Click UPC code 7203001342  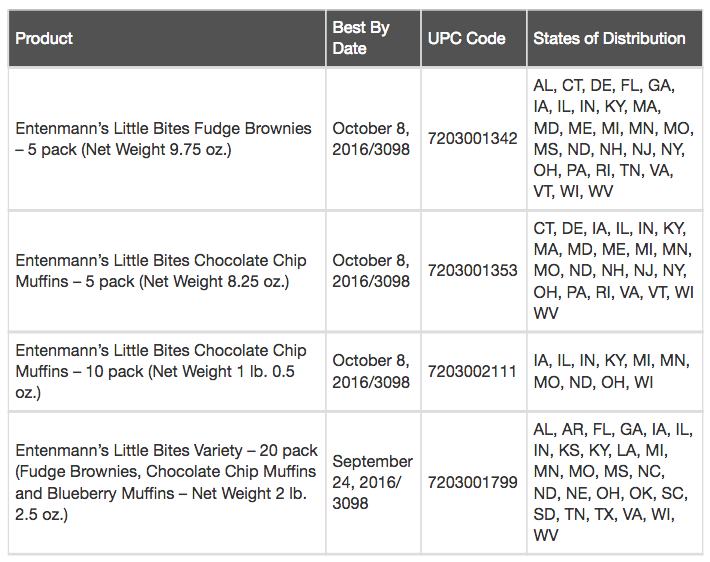474,139
